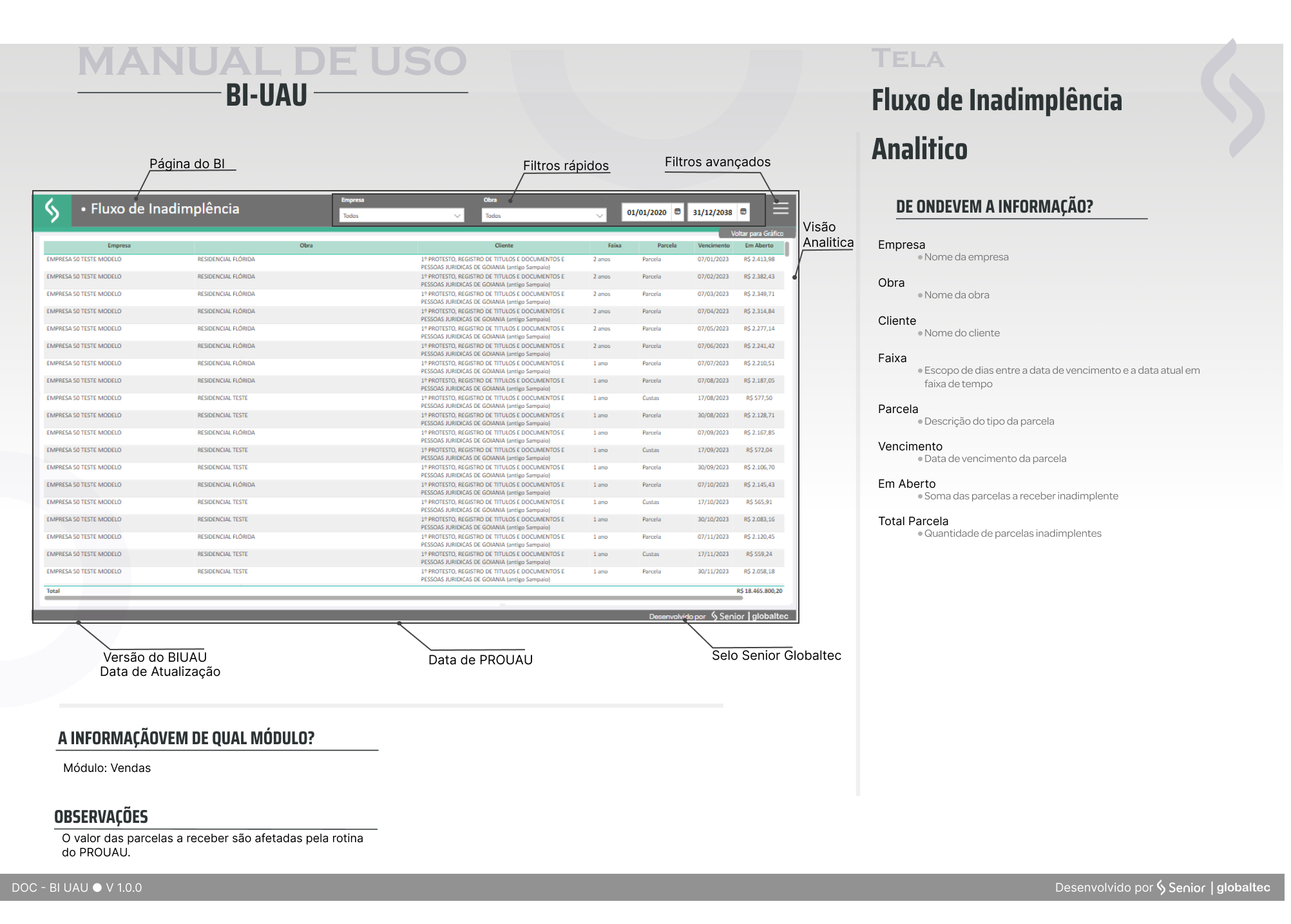Click the table's vertical scrollbar thumb
Image resolution: width=1291 pixels, height=924 pixels.
[787, 249]
